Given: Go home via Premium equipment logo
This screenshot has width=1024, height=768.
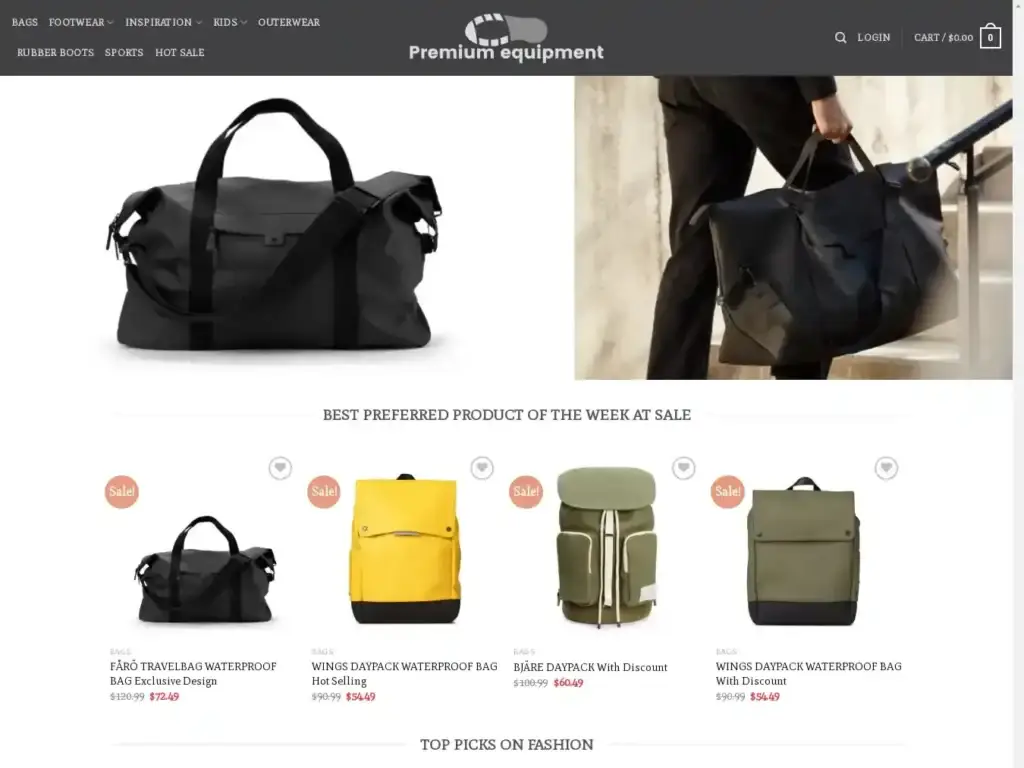Looking at the screenshot, I should [x=506, y=37].
